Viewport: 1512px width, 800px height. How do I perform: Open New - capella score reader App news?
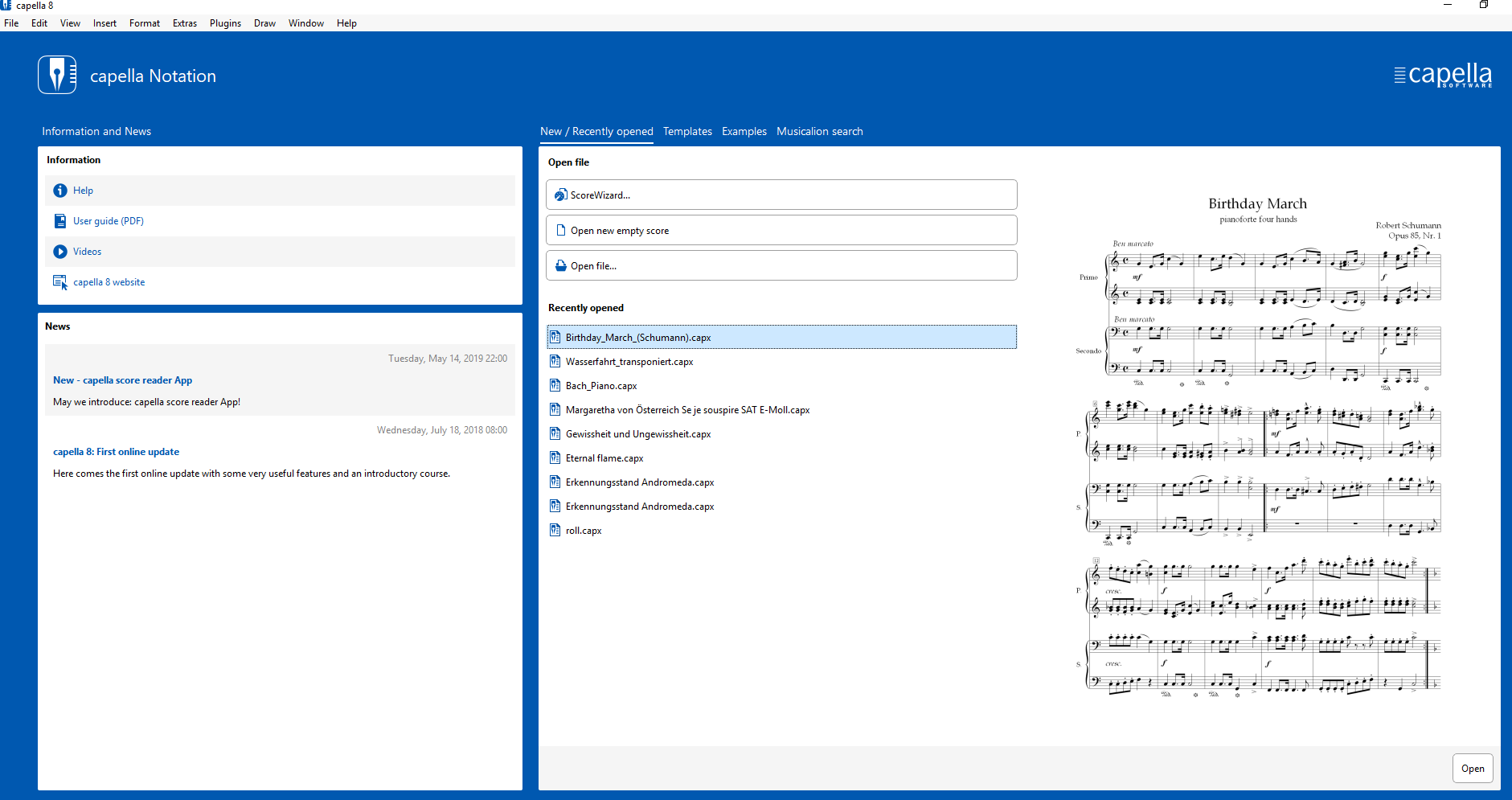click(122, 380)
